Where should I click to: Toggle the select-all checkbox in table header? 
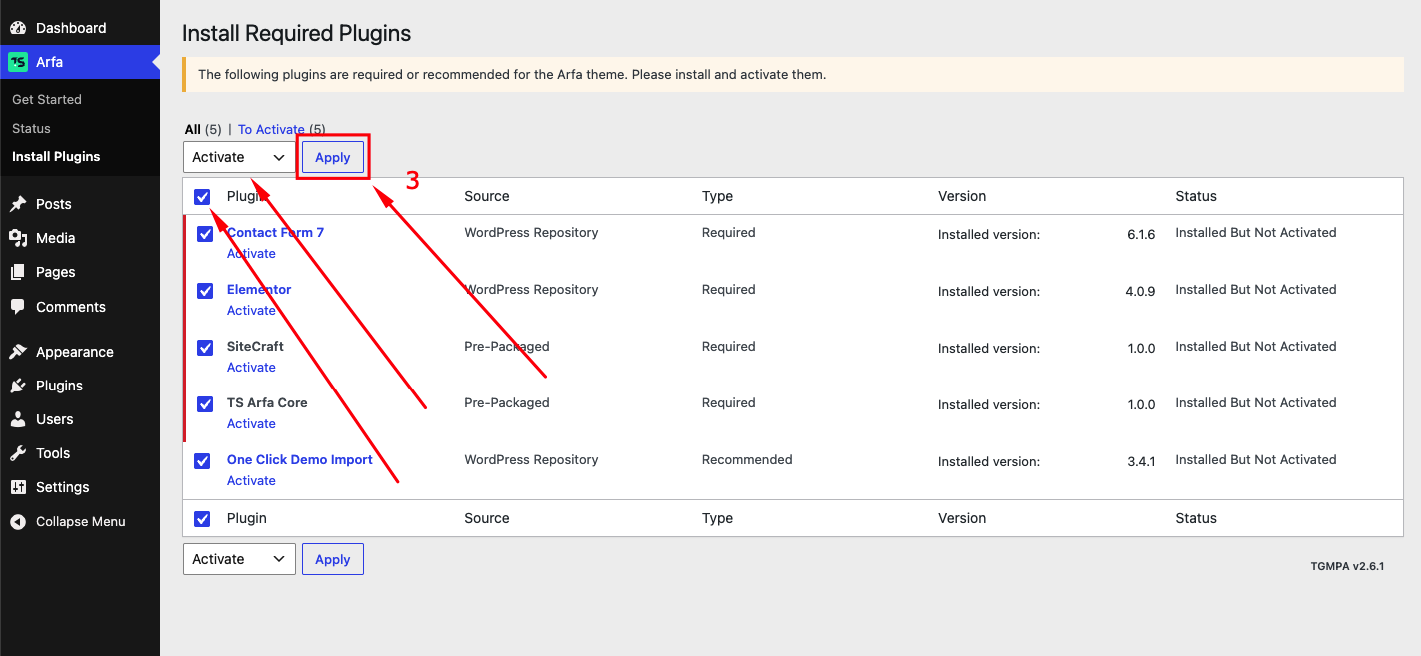pos(202,197)
